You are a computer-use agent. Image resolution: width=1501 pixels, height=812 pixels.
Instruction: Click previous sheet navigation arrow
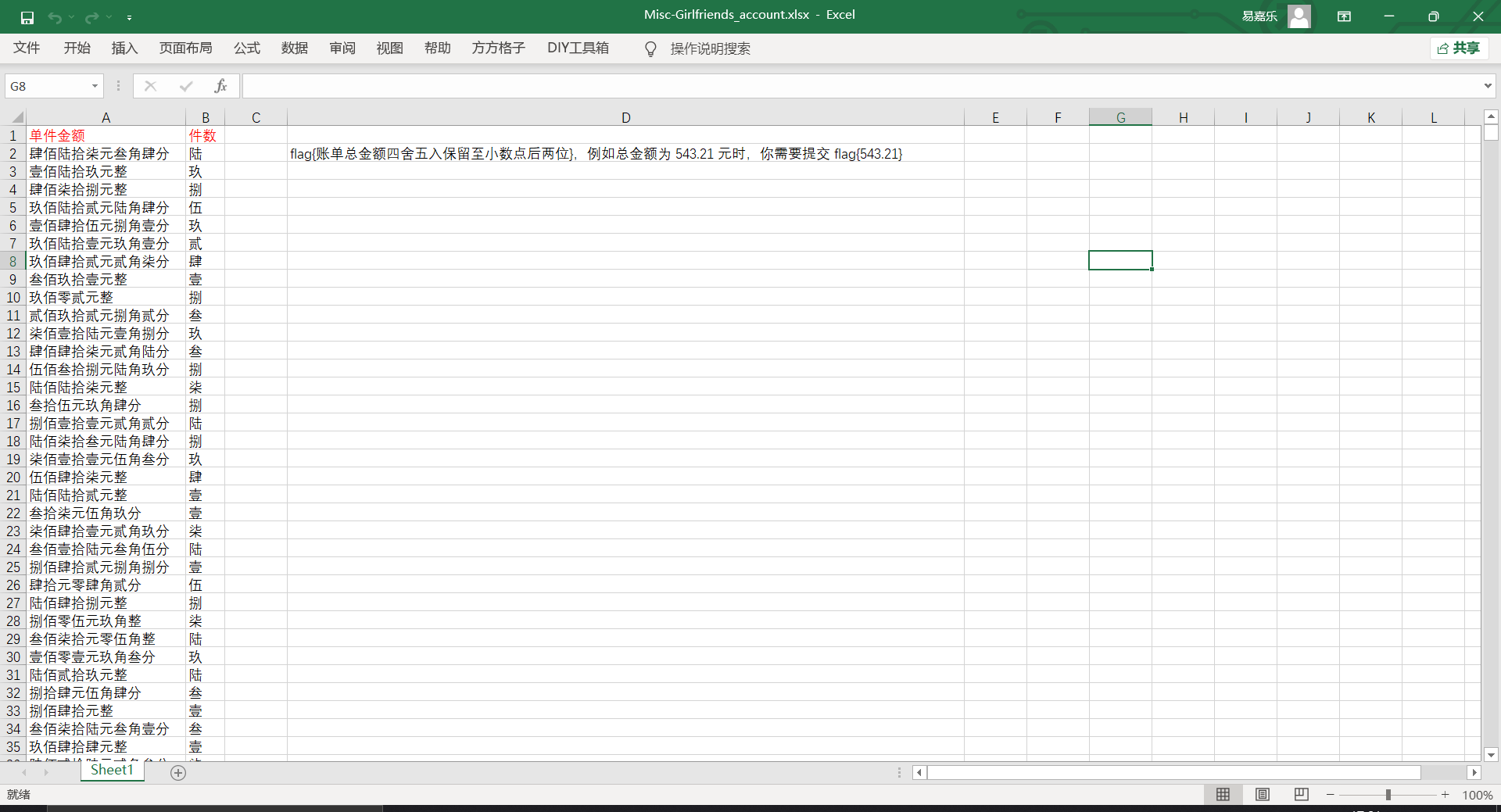point(24,772)
